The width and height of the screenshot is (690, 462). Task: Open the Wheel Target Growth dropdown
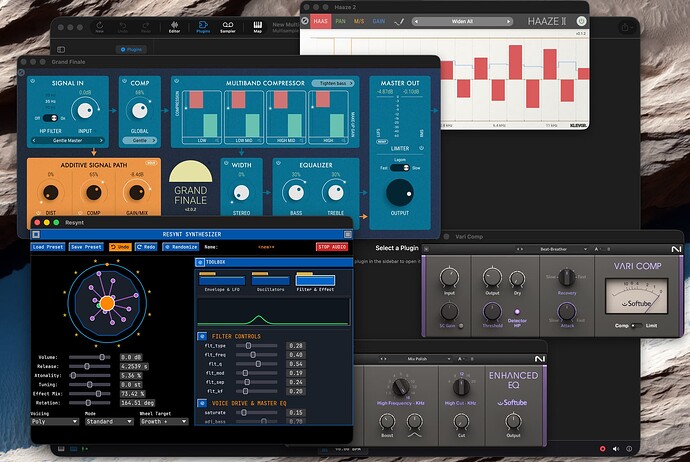click(x=164, y=422)
